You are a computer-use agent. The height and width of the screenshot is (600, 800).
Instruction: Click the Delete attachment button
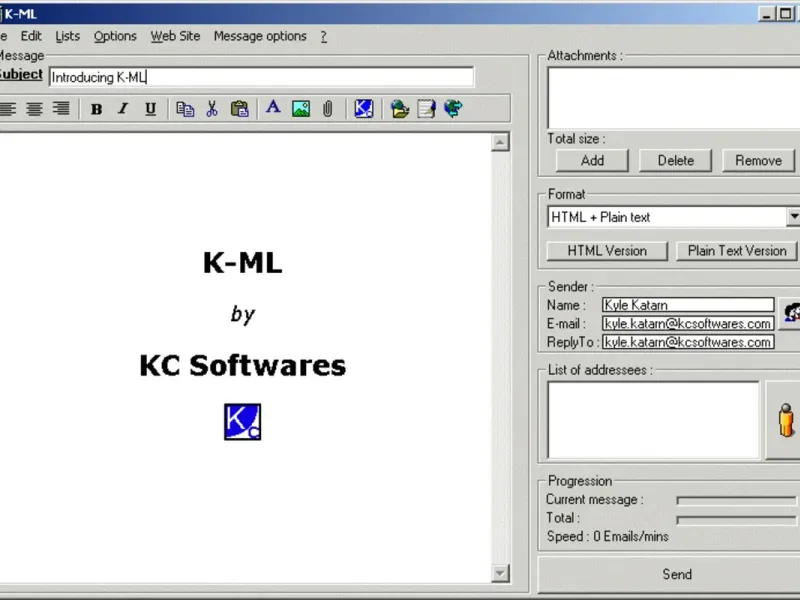(x=676, y=161)
